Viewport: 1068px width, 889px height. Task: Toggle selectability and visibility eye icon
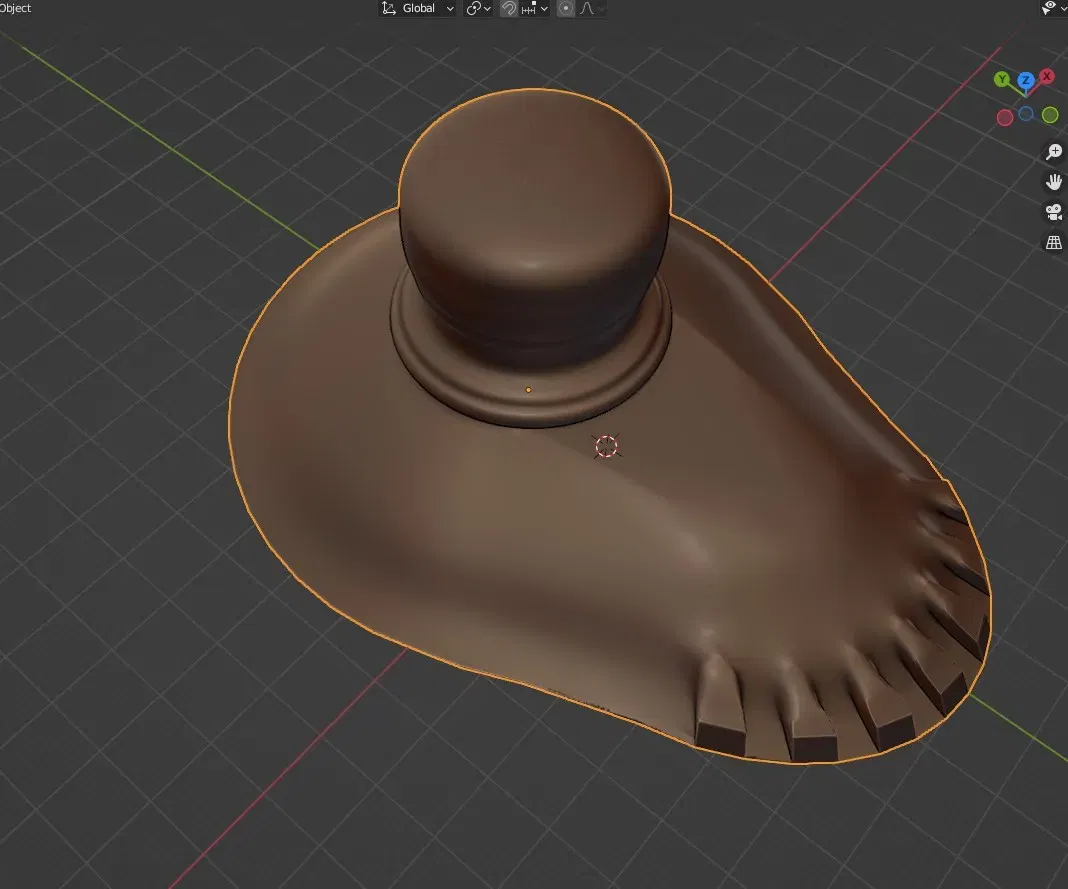1049,7
